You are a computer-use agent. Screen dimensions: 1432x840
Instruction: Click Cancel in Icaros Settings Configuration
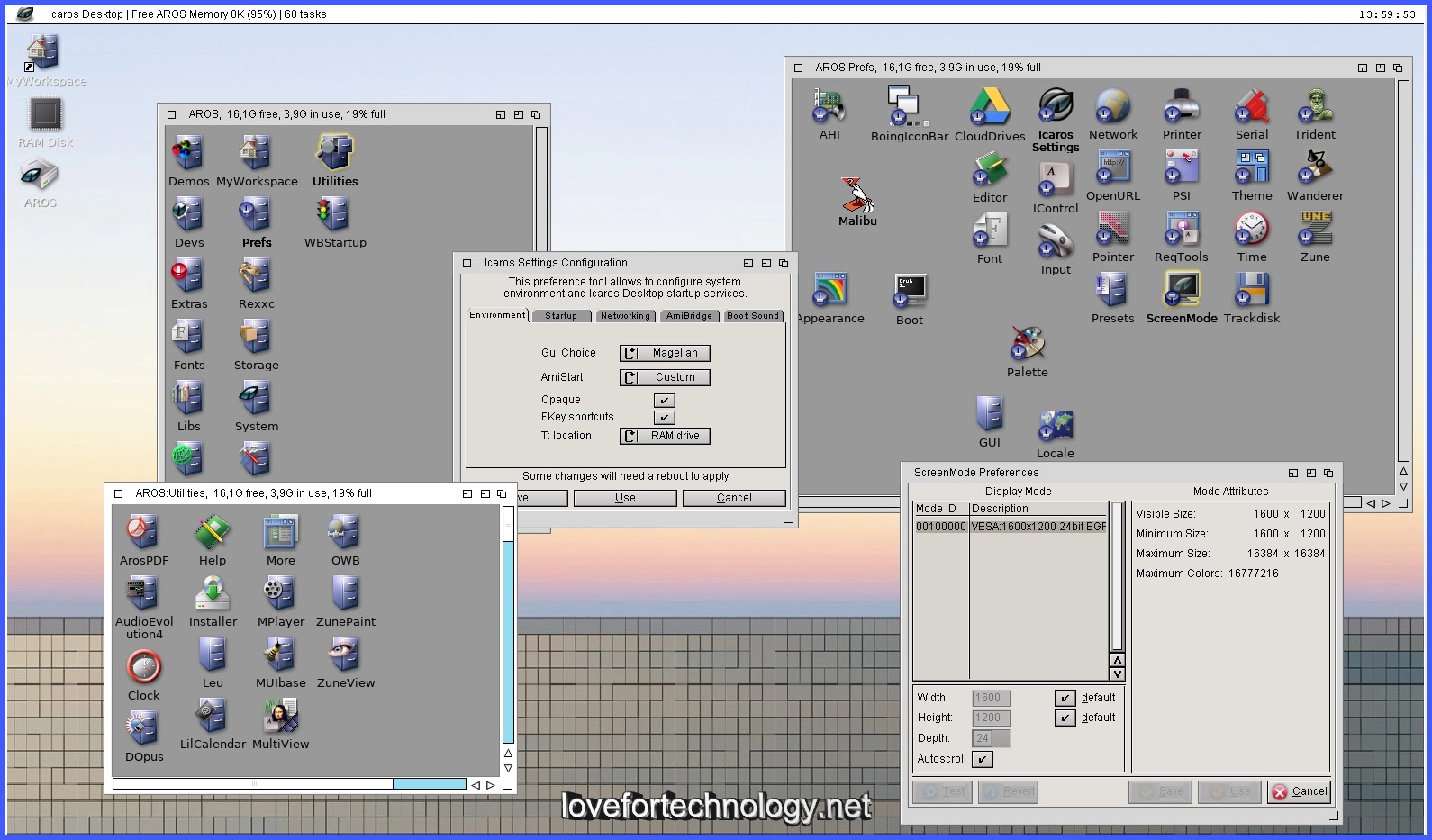[734, 498]
